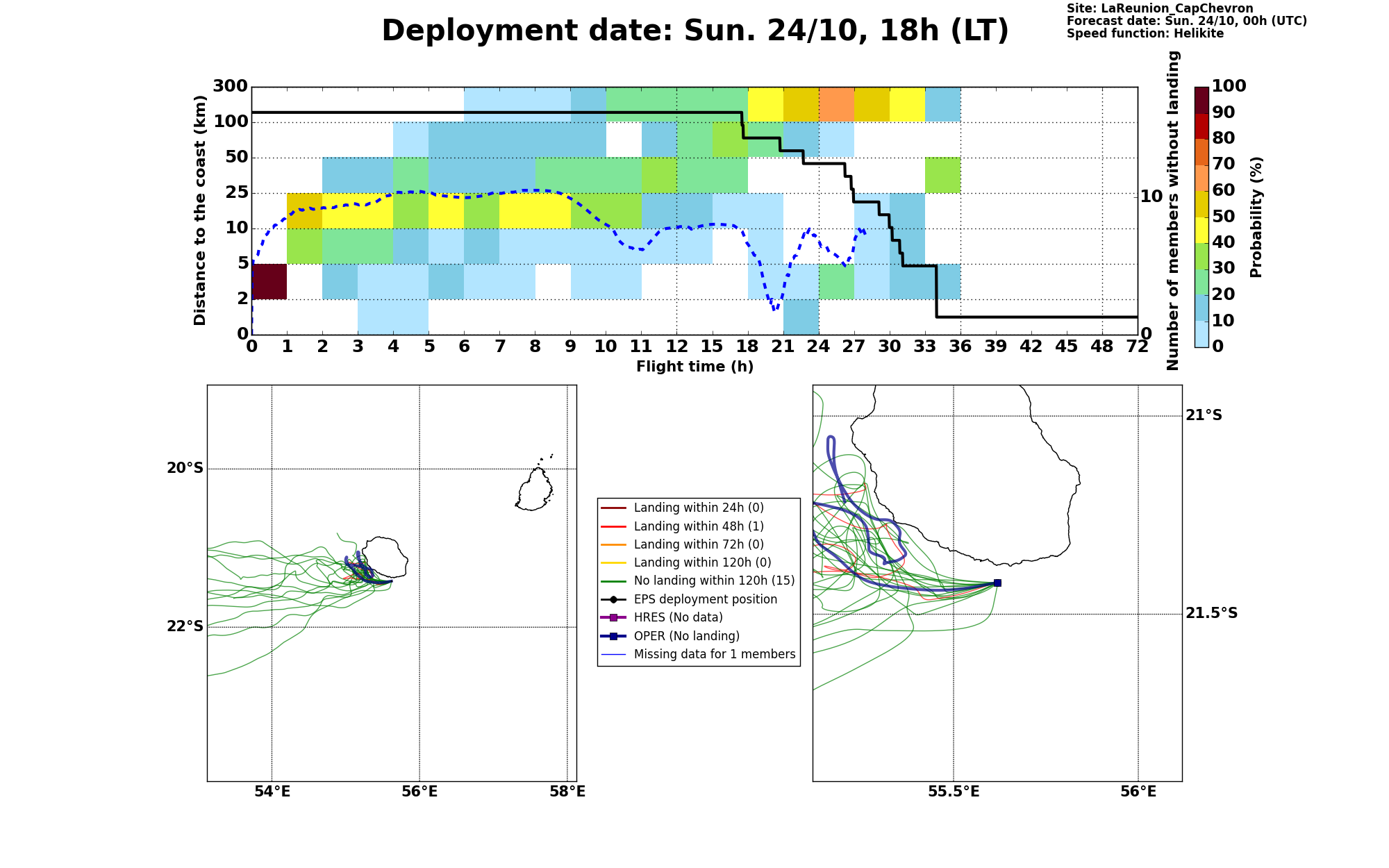The width and height of the screenshot is (1389, 868).
Task: Click the "56°E" longitude label on left map
Action: [x=419, y=792]
